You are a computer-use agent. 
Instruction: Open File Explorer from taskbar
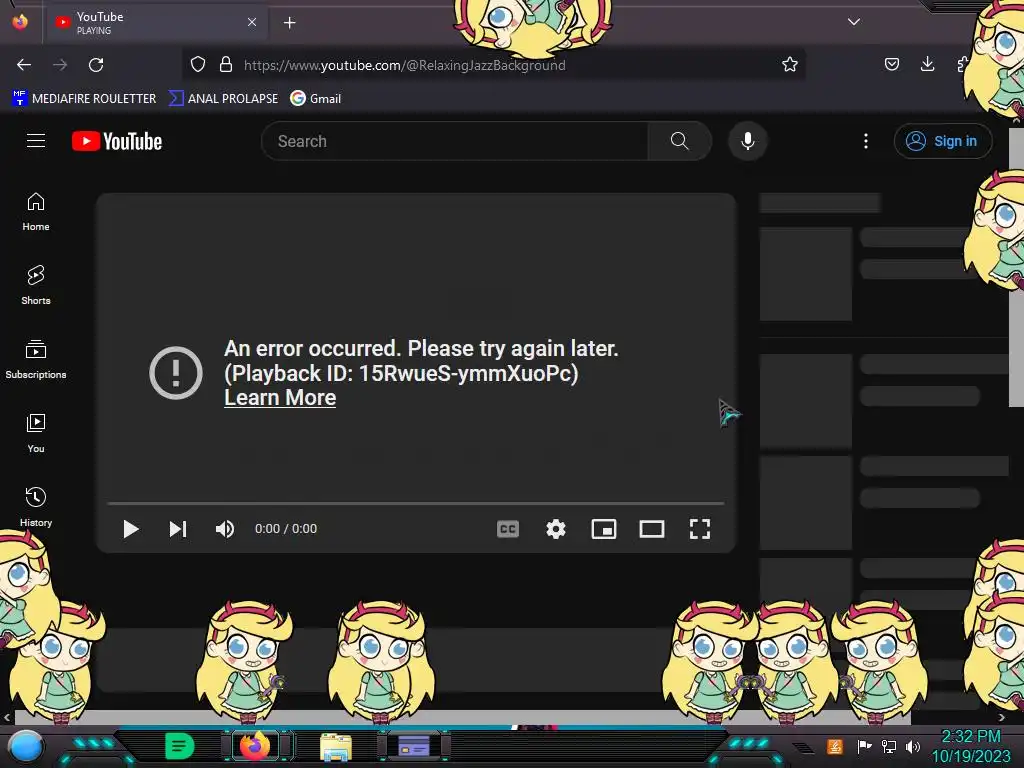pos(336,746)
